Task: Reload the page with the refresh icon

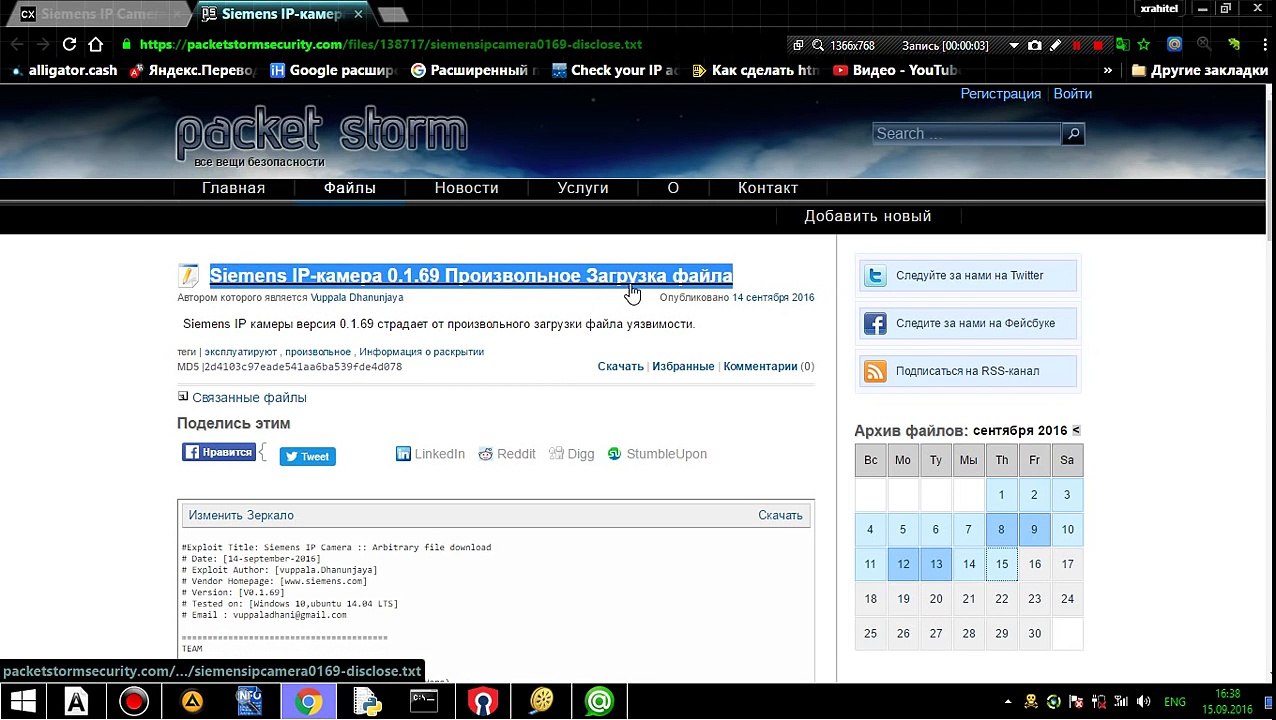Action: (69, 44)
